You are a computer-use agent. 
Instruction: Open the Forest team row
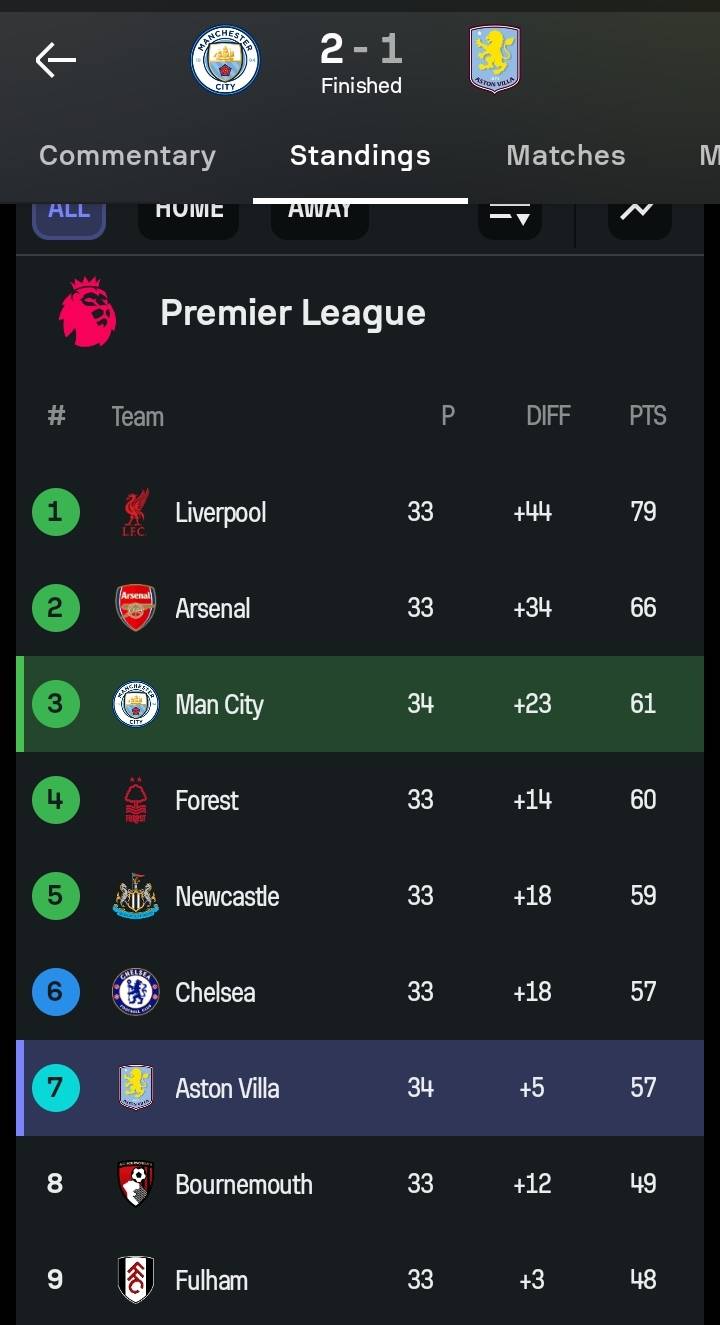tap(360, 800)
